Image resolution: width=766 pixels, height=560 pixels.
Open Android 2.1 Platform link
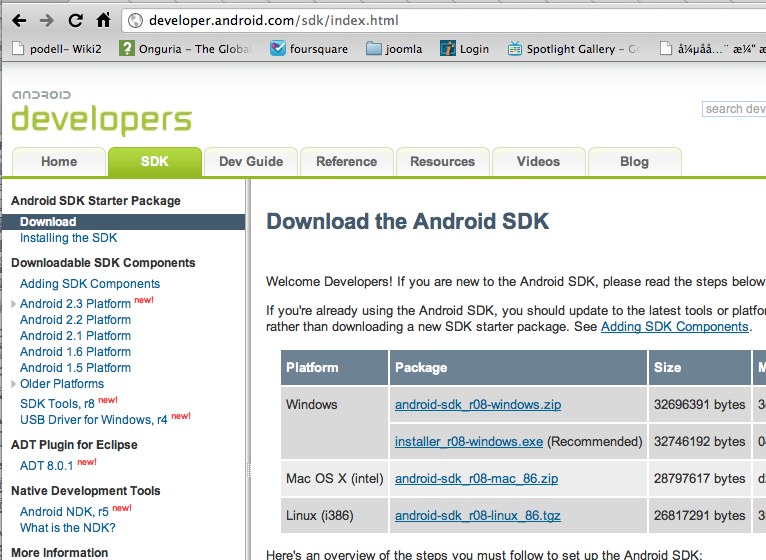pyautogui.click(x=75, y=336)
